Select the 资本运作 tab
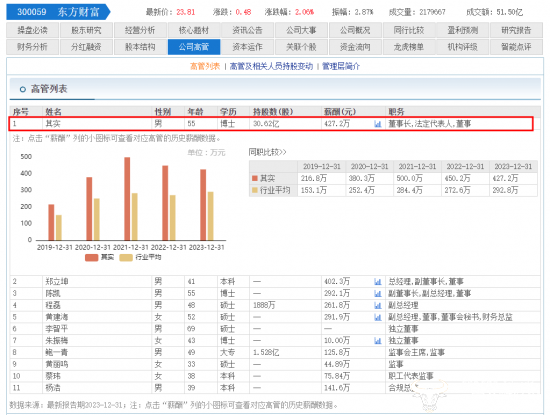This screenshot has width=550, height=415. [247, 47]
